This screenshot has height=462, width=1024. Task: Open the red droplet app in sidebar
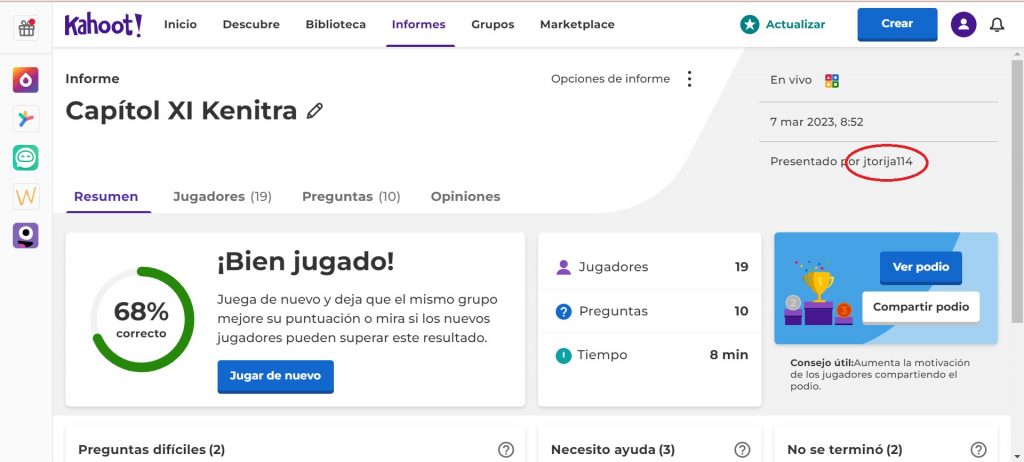(x=26, y=80)
